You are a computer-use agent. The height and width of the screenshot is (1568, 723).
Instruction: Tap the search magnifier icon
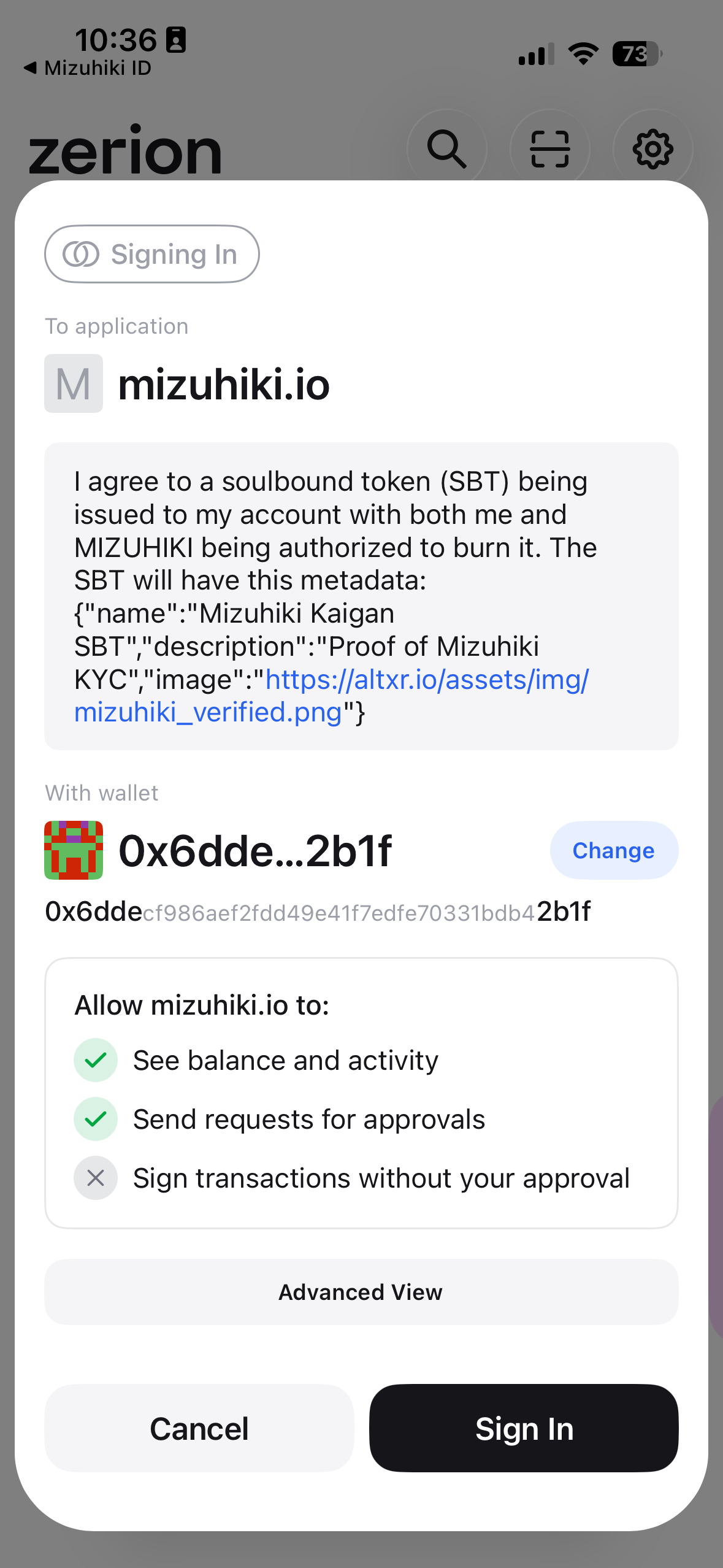446,149
